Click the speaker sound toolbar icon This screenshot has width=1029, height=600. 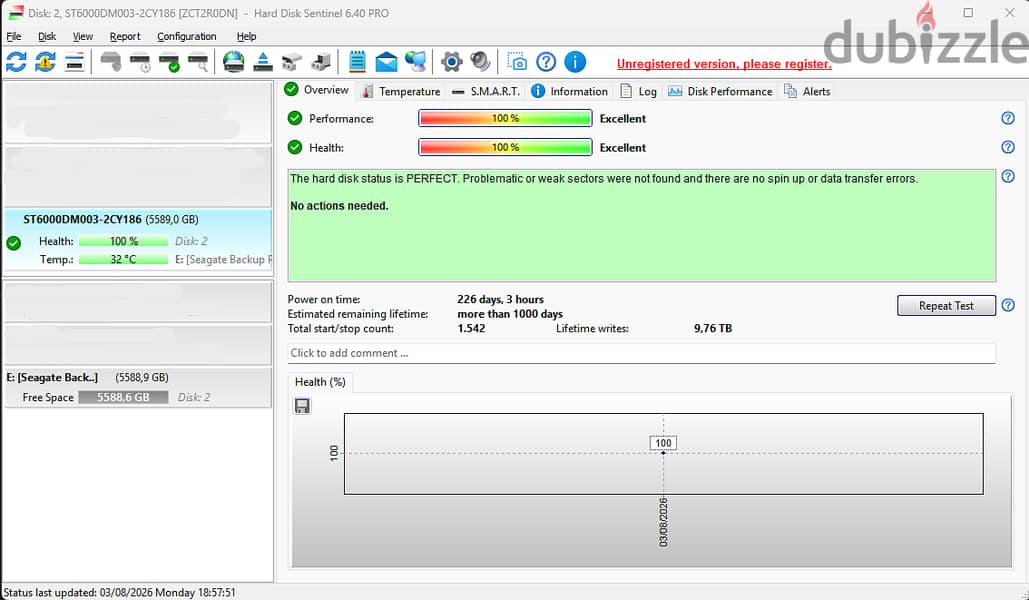tap(480, 62)
